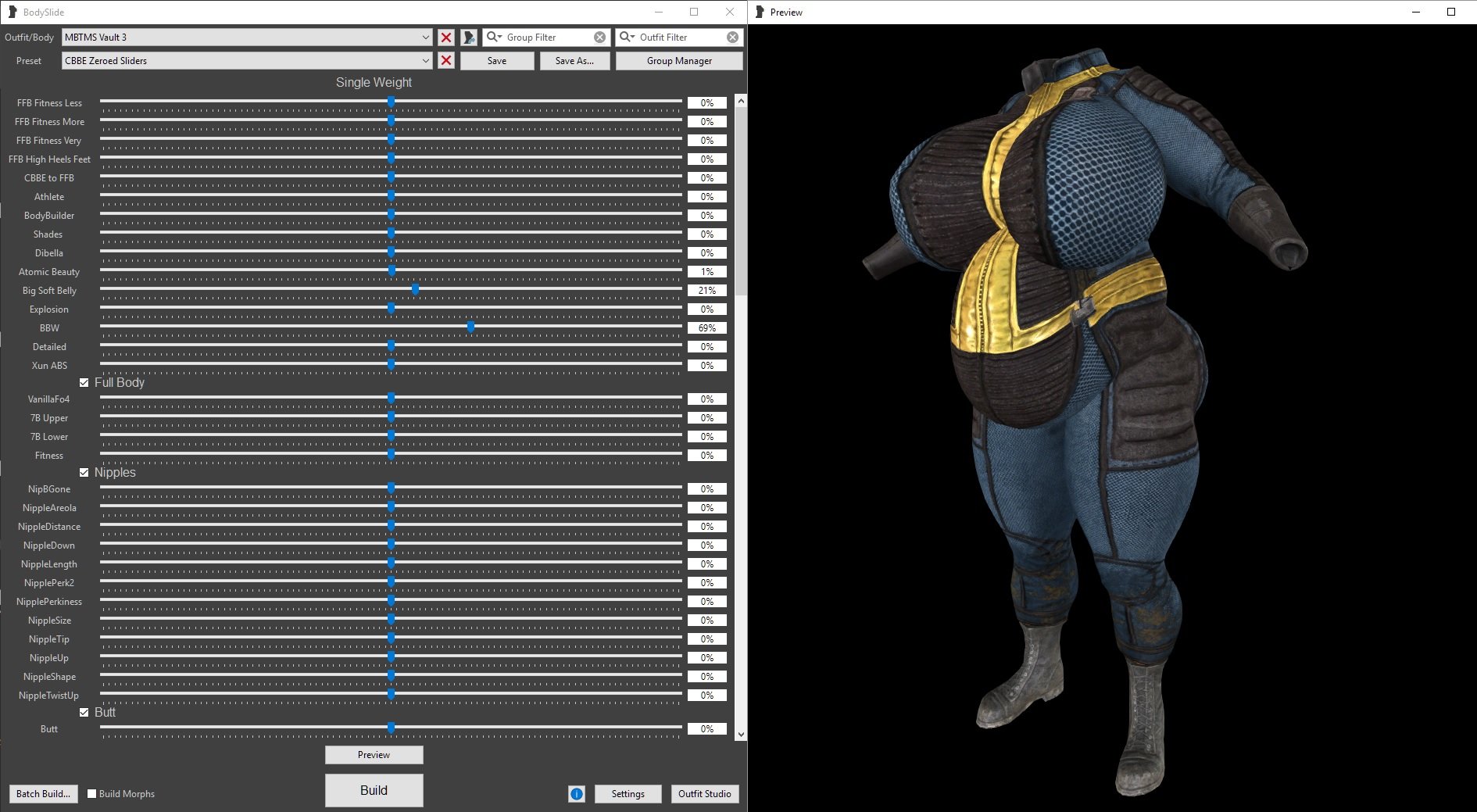Click into the Group Filter text field

coord(547,38)
